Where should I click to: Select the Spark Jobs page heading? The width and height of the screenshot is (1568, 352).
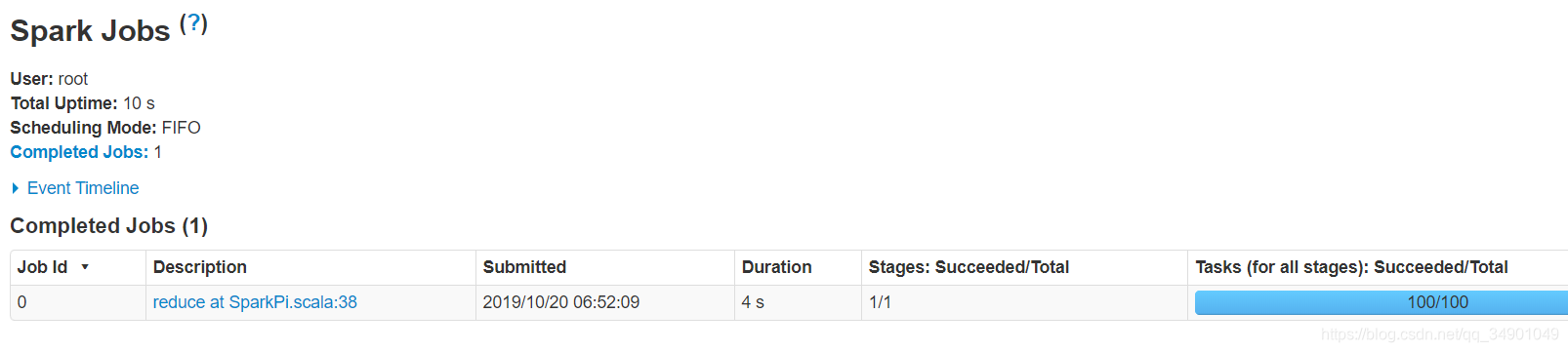[90, 31]
